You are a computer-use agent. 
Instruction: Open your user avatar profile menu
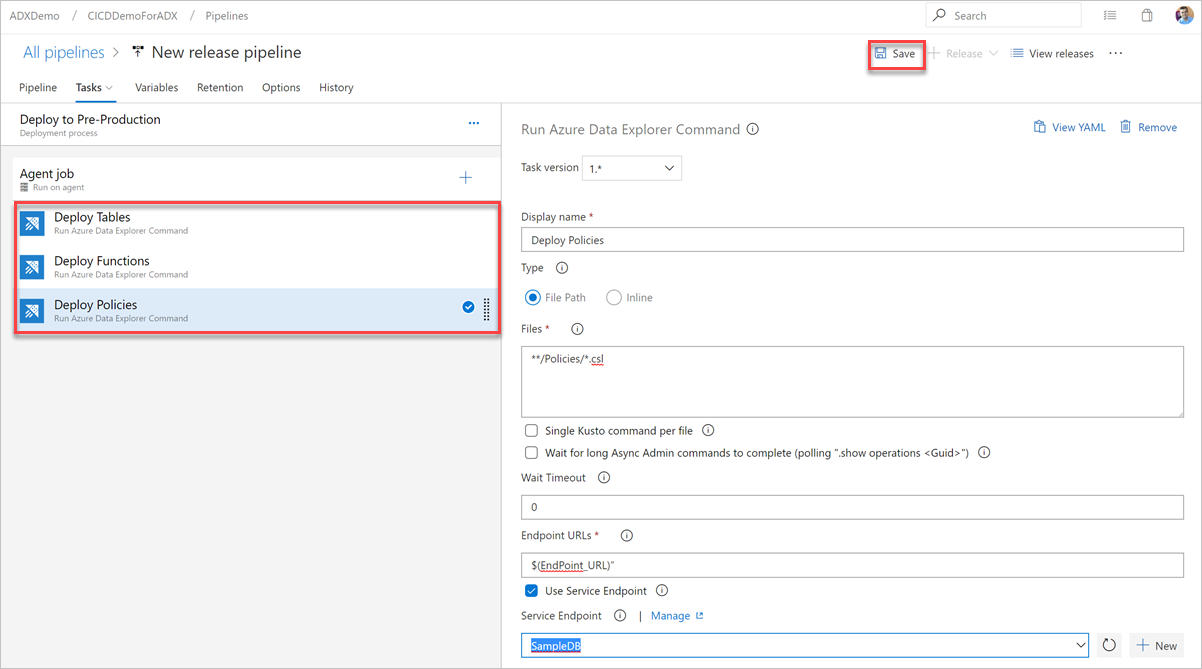point(1183,15)
